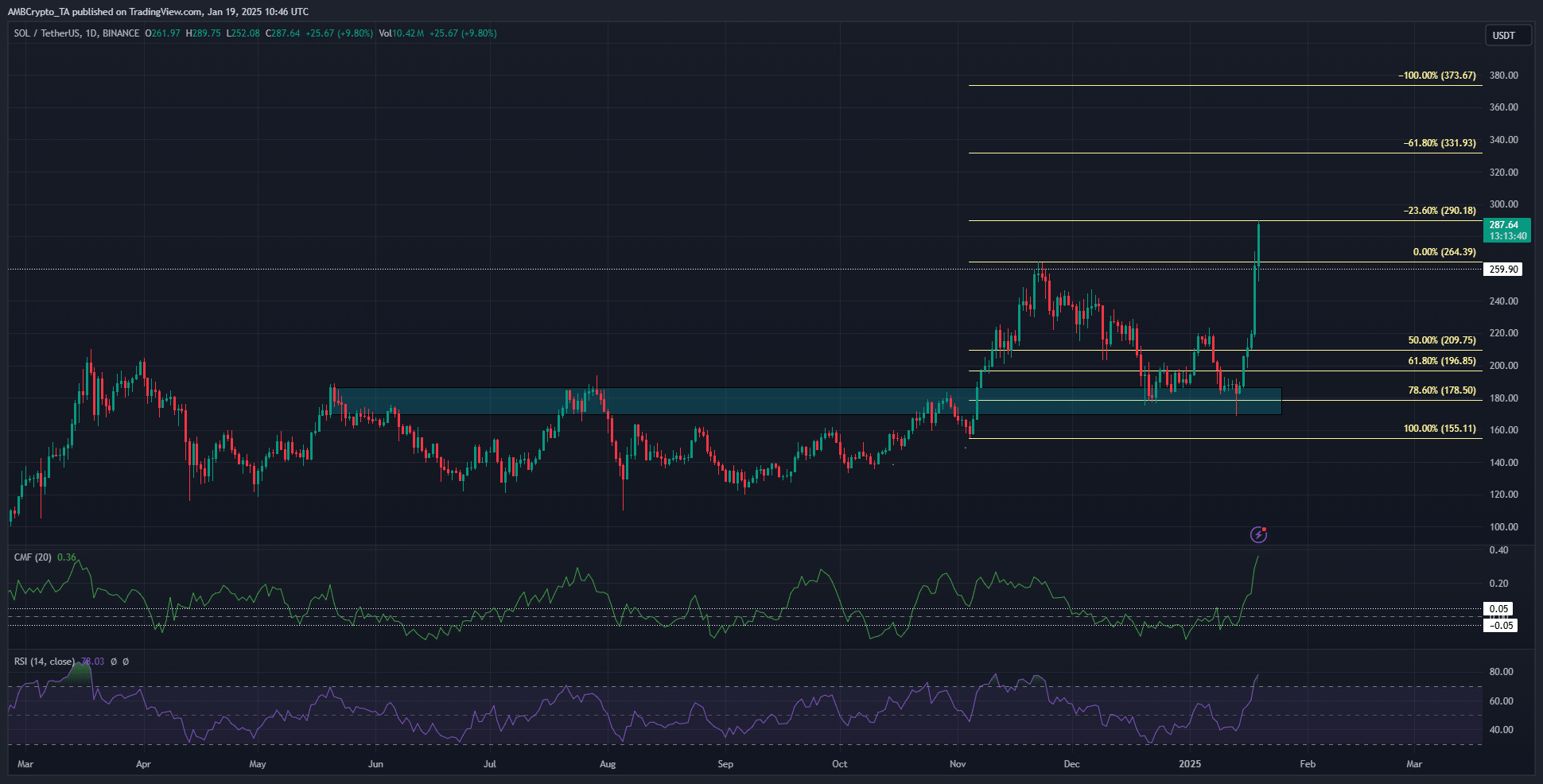This screenshot has height=784, width=1543.
Task: Click the Dec label on time axis
Action: [1072, 764]
